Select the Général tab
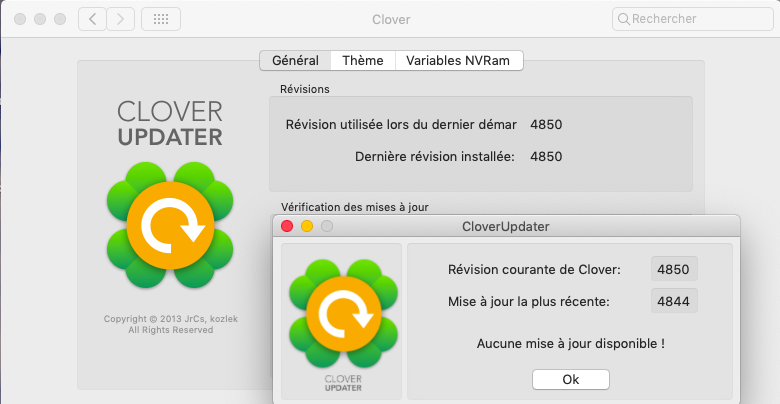This screenshot has width=780, height=404. click(295, 61)
